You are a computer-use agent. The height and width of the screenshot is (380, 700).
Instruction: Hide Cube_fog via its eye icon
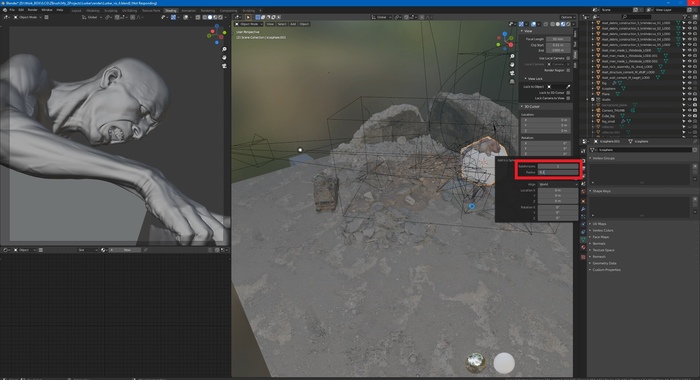point(689,116)
